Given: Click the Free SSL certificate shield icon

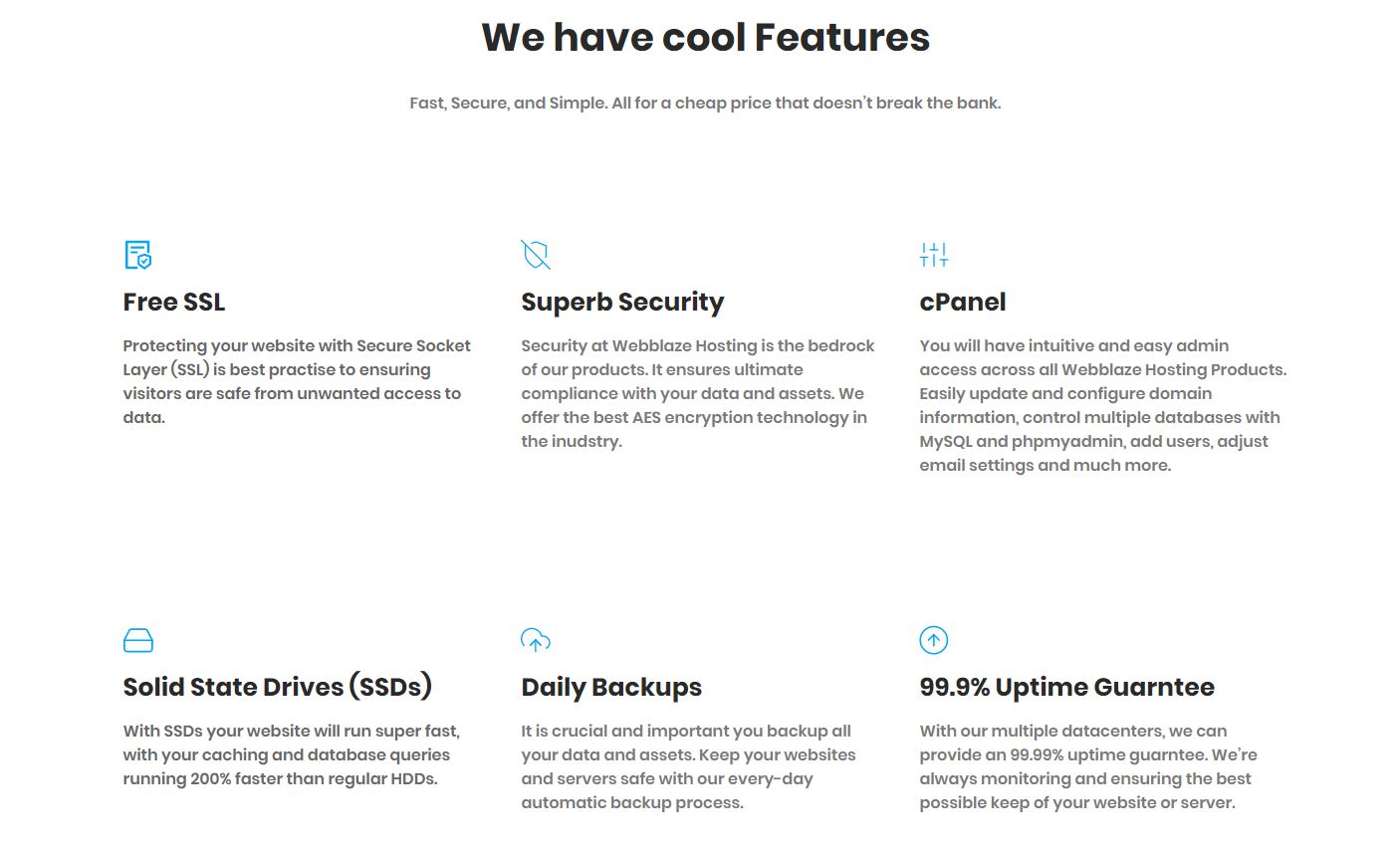Looking at the screenshot, I should point(137,255).
